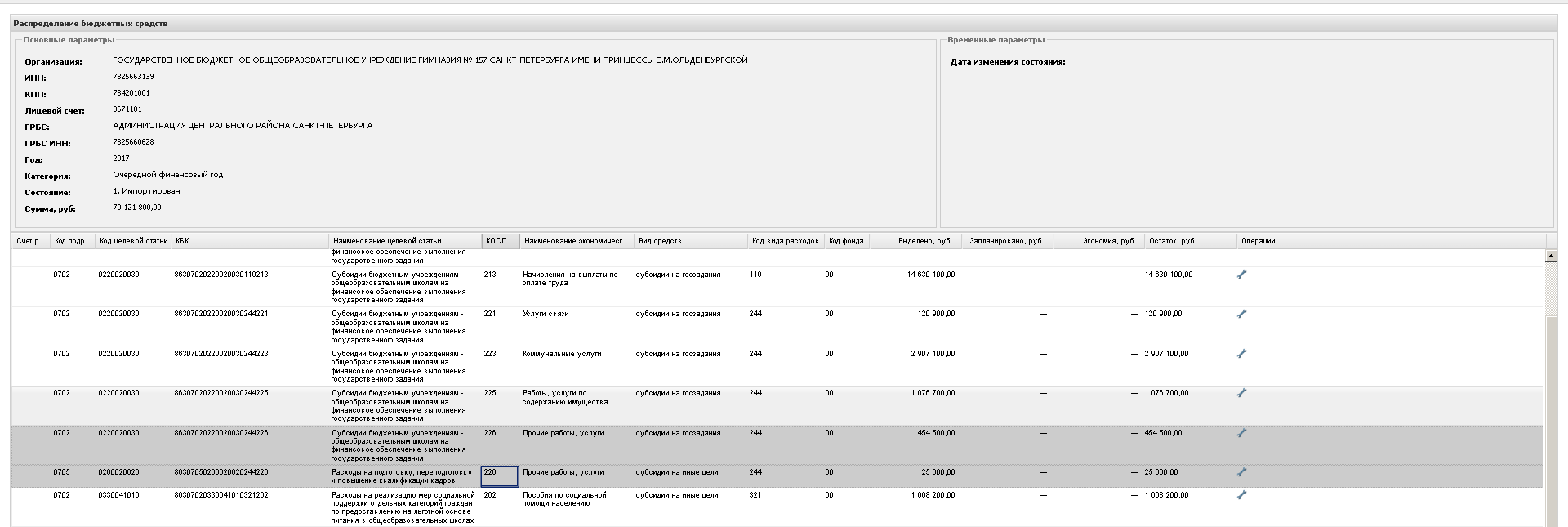Sort by 'Наименование экономическ...' column header

577,241
